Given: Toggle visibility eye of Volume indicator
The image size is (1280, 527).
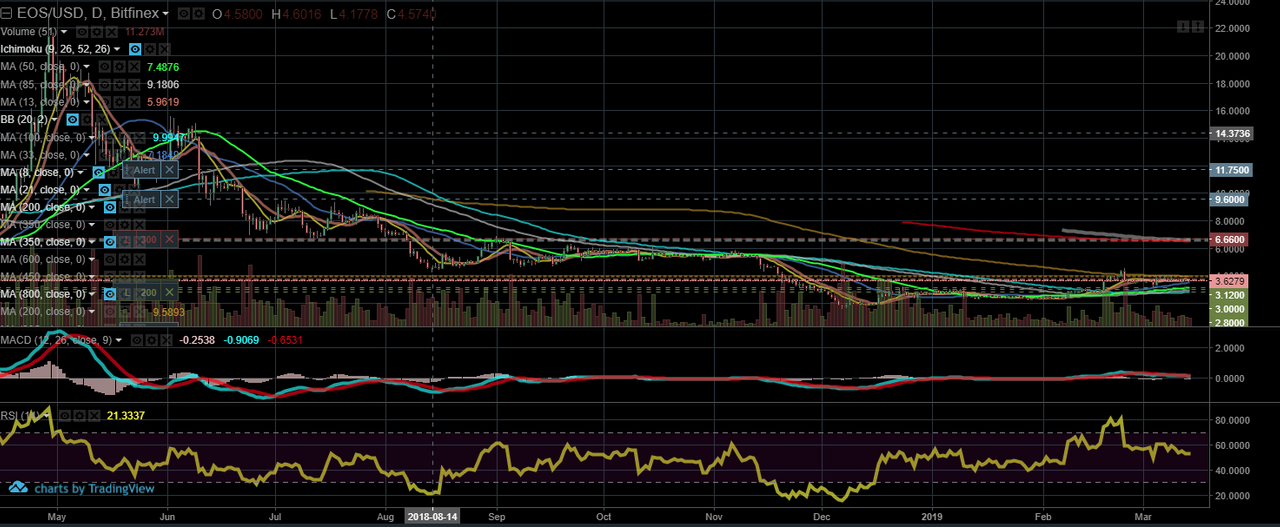Looking at the screenshot, I should 82,32.
